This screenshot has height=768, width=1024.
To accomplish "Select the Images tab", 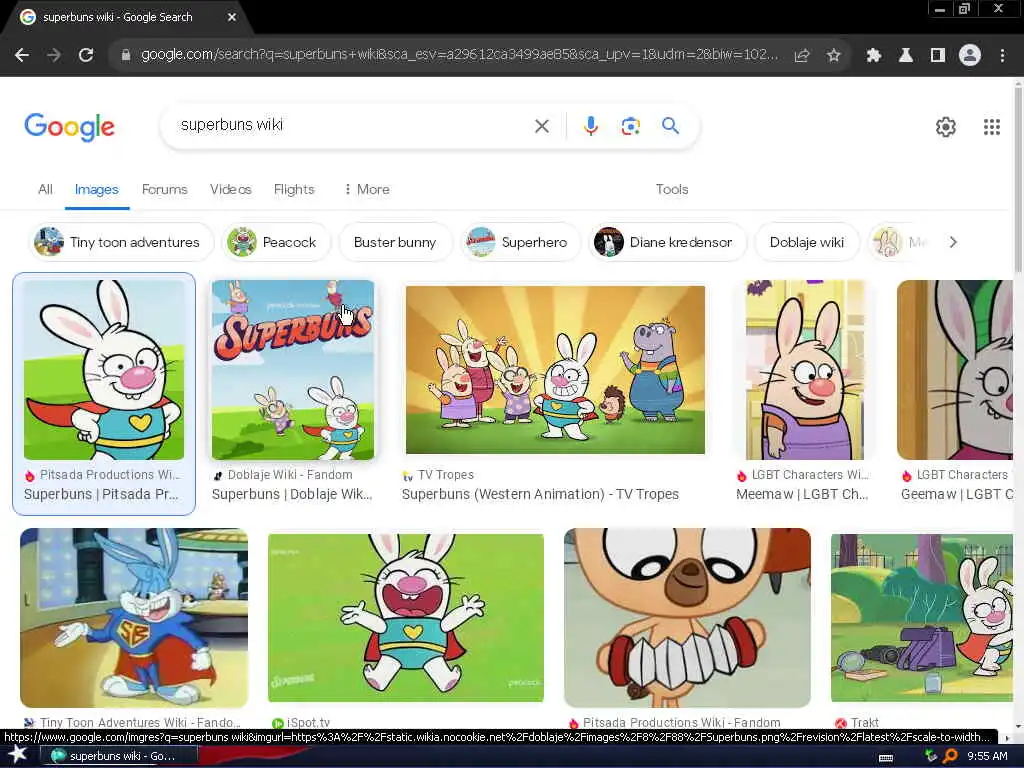I will point(97,189).
